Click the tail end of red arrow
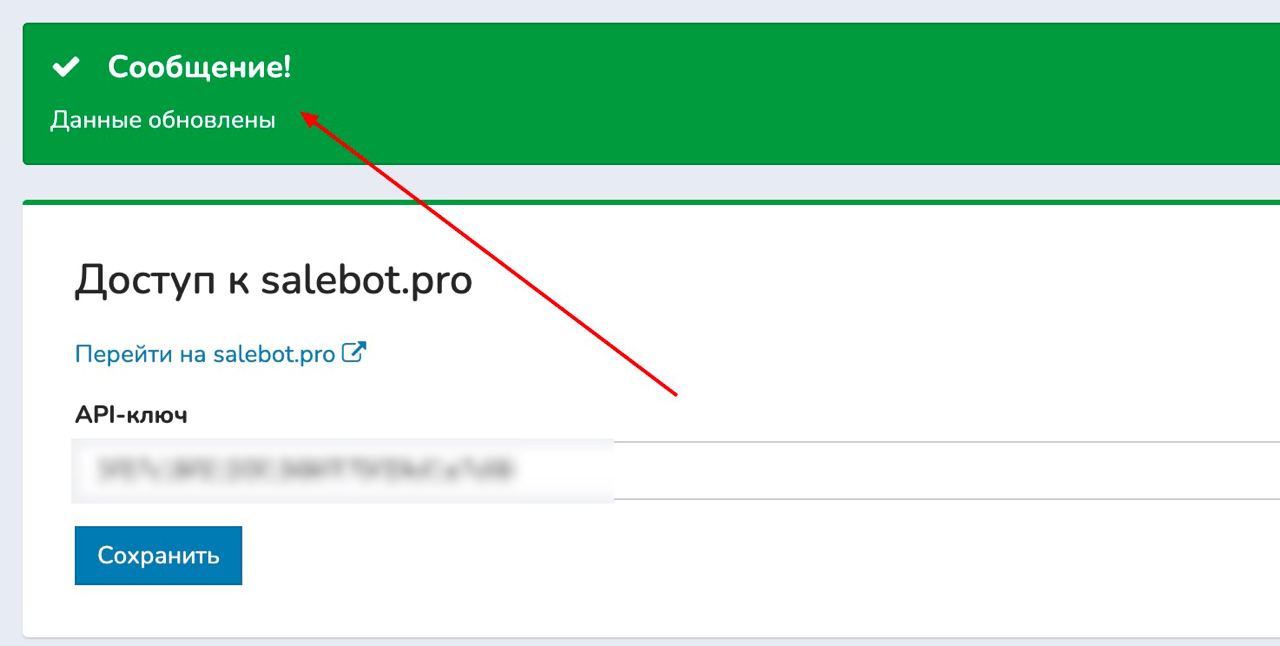Screen dimensions: 1280x646 [x=676, y=393]
